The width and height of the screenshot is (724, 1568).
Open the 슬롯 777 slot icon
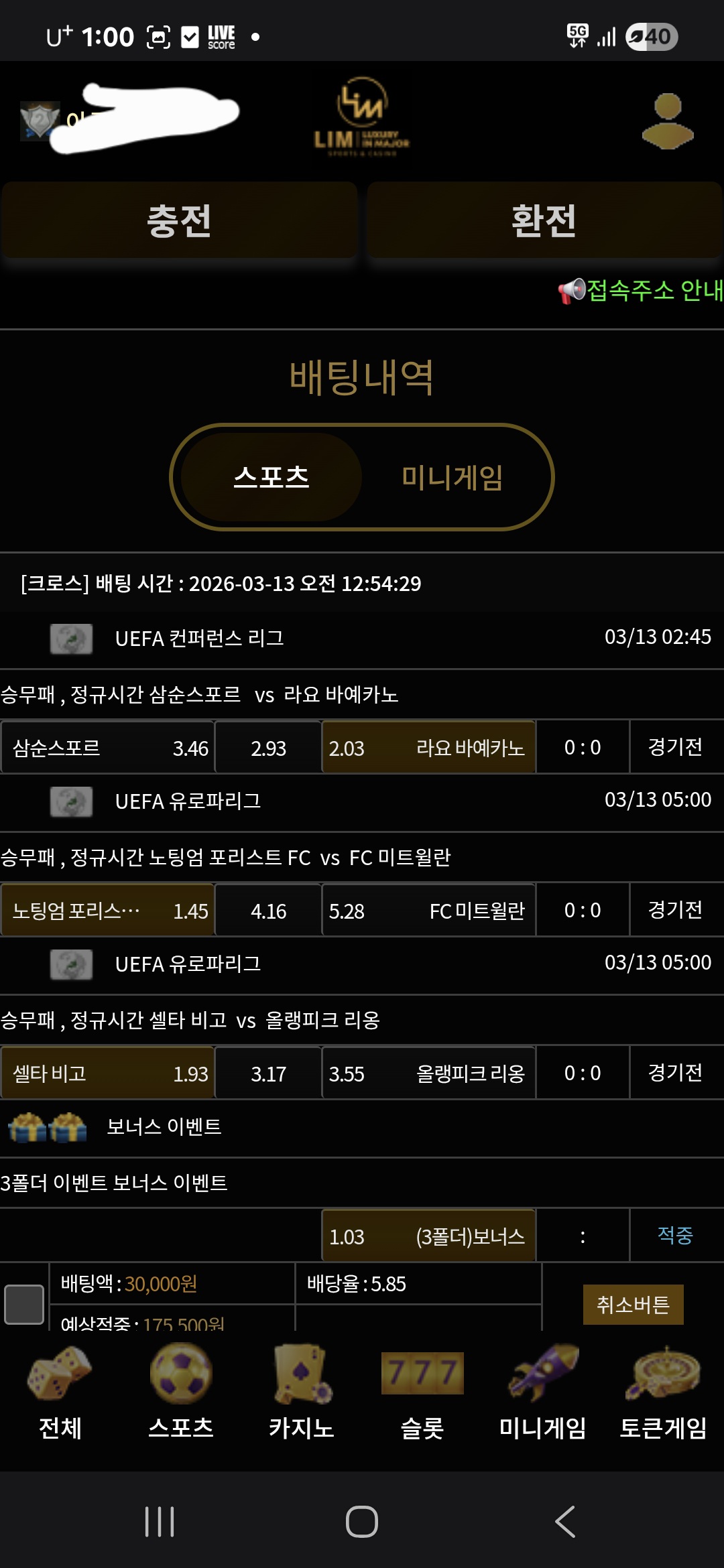[421, 1372]
